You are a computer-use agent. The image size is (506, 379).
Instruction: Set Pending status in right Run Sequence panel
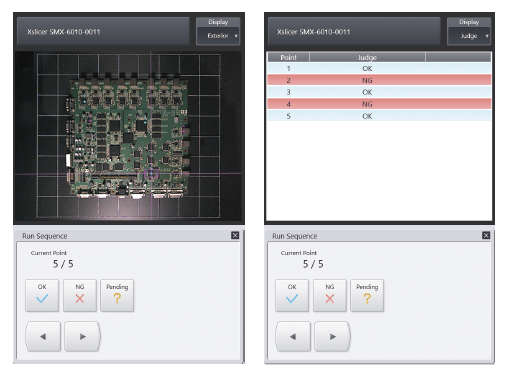click(367, 295)
